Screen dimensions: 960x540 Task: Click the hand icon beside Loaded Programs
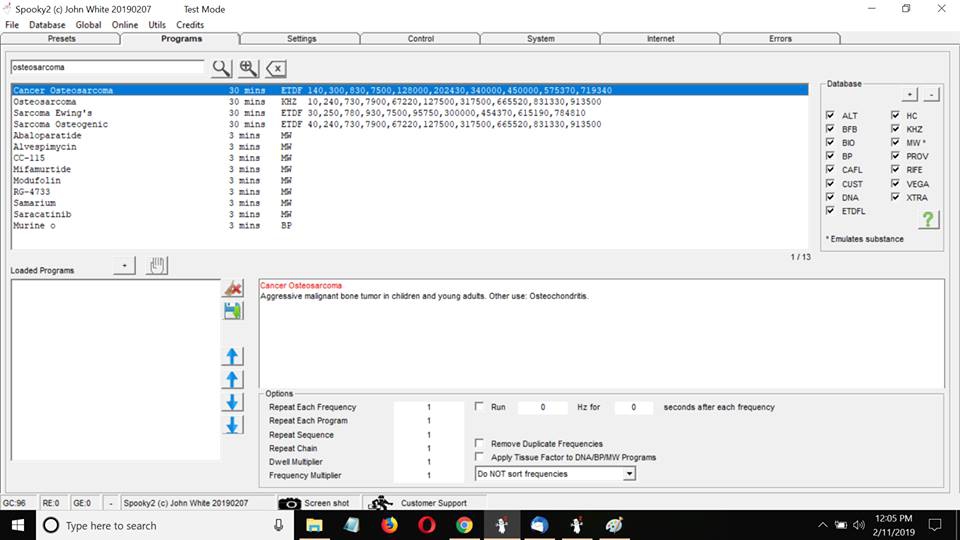tap(157, 266)
